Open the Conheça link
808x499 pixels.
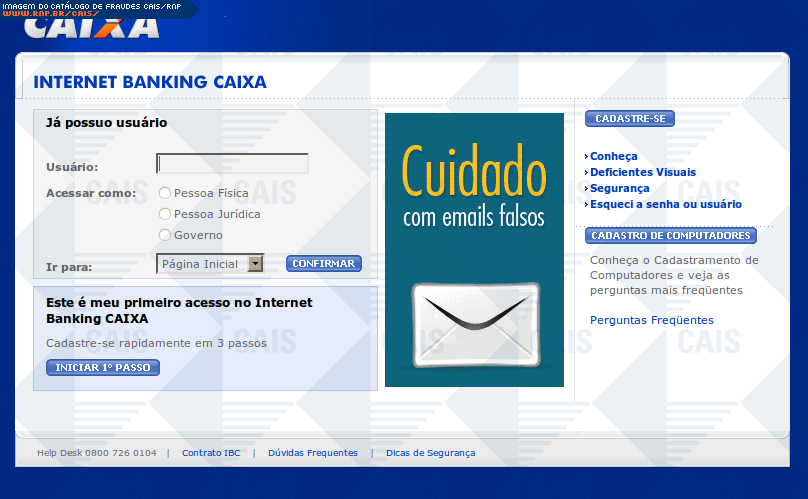[613, 156]
